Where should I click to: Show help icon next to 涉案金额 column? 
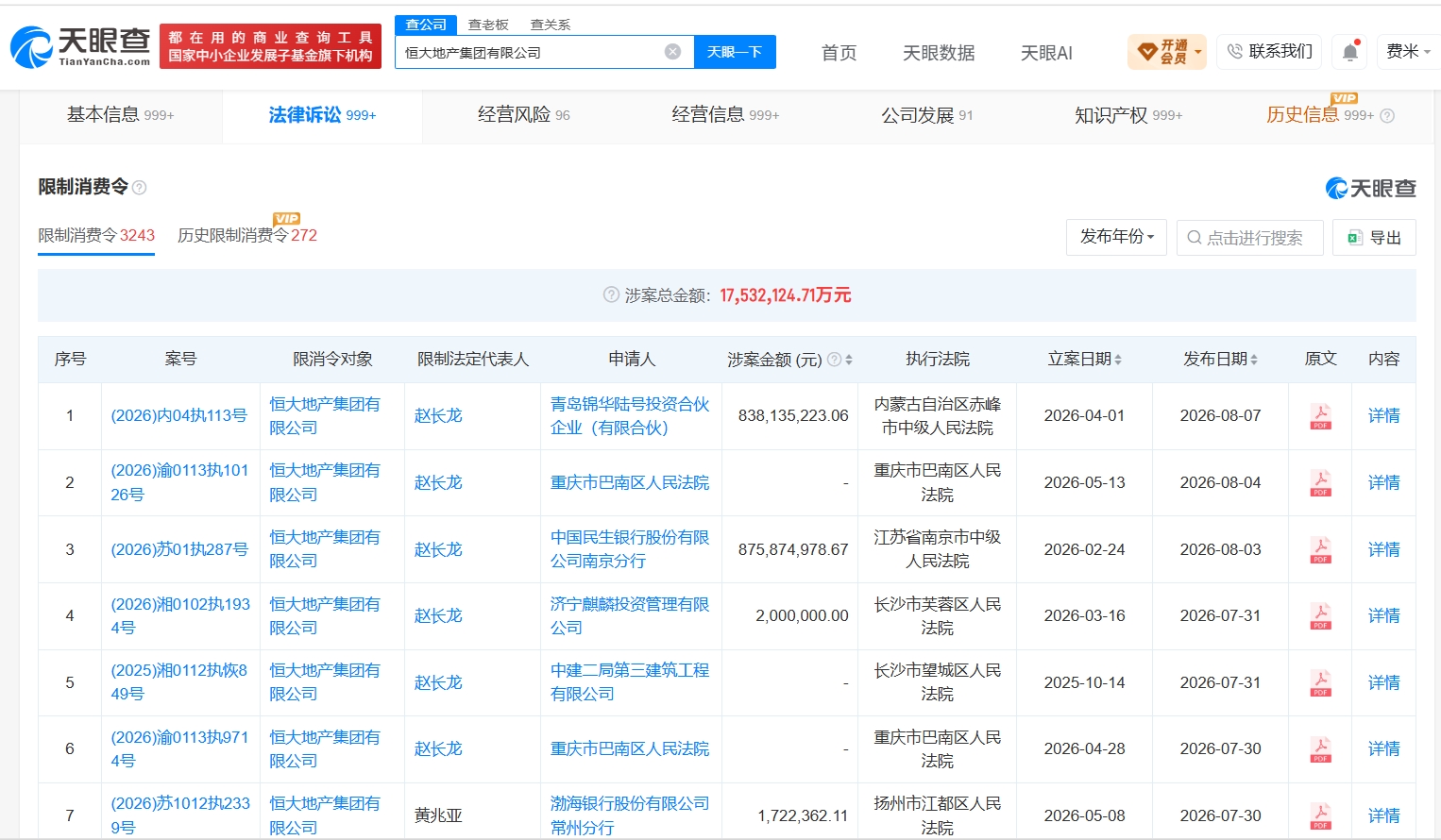834,360
